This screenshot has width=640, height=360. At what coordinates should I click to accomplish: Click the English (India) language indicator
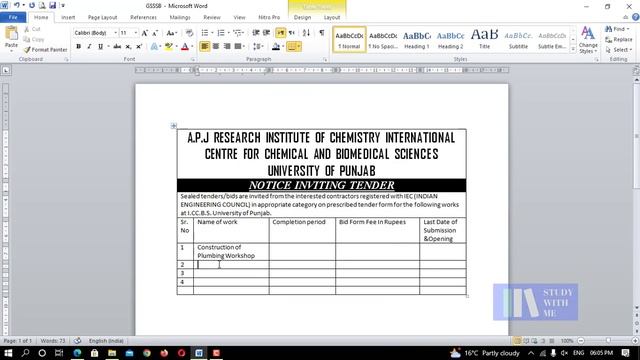107,341
